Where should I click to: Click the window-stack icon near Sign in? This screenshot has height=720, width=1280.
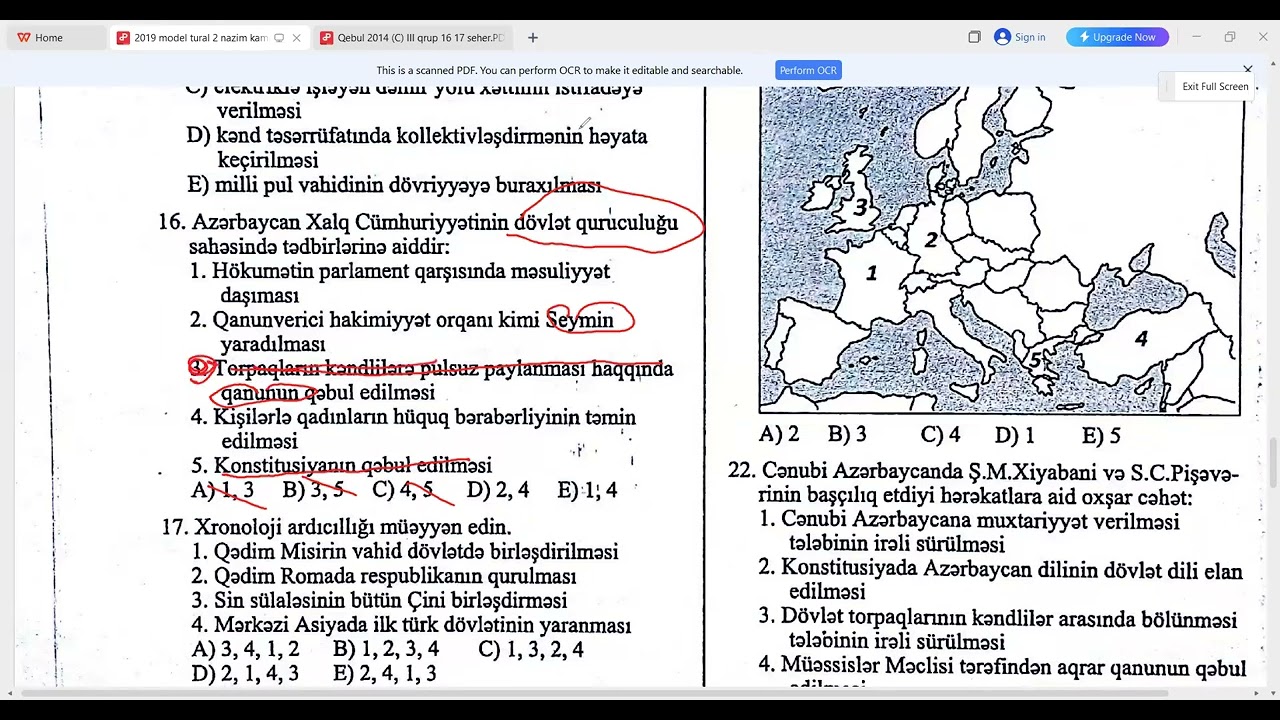point(974,37)
